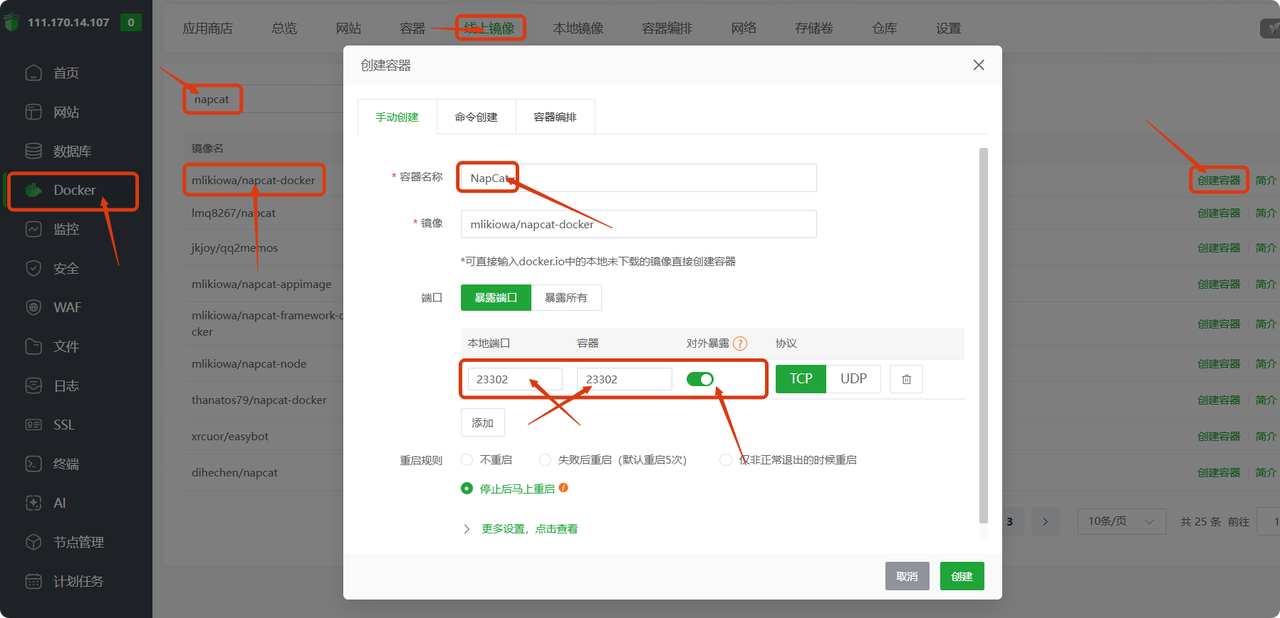Switch to 手动创建 tab
The image size is (1280, 618).
click(x=397, y=117)
